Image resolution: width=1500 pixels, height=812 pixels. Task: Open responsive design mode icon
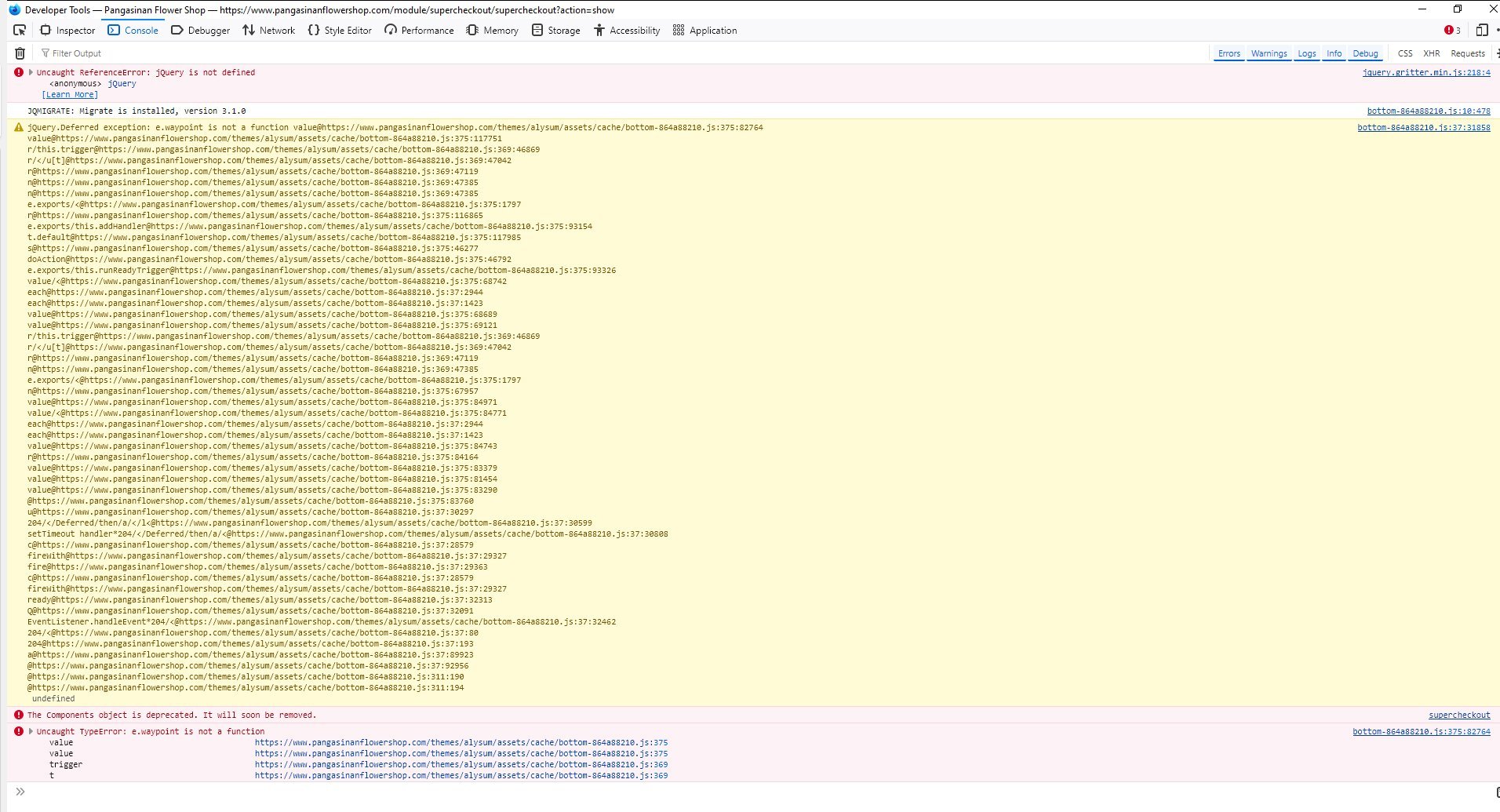click(1482, 30)
